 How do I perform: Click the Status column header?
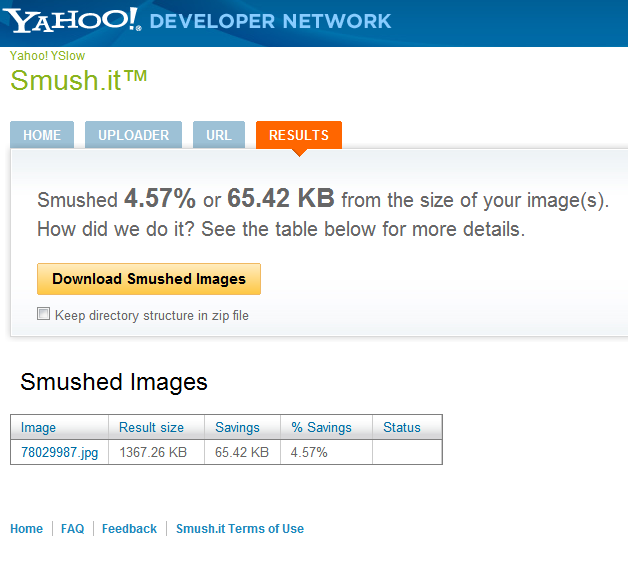tap(407, 427)
